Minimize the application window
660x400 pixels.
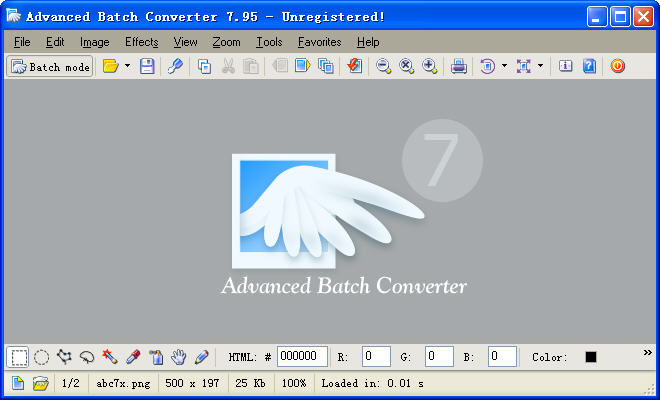(597, 16)
